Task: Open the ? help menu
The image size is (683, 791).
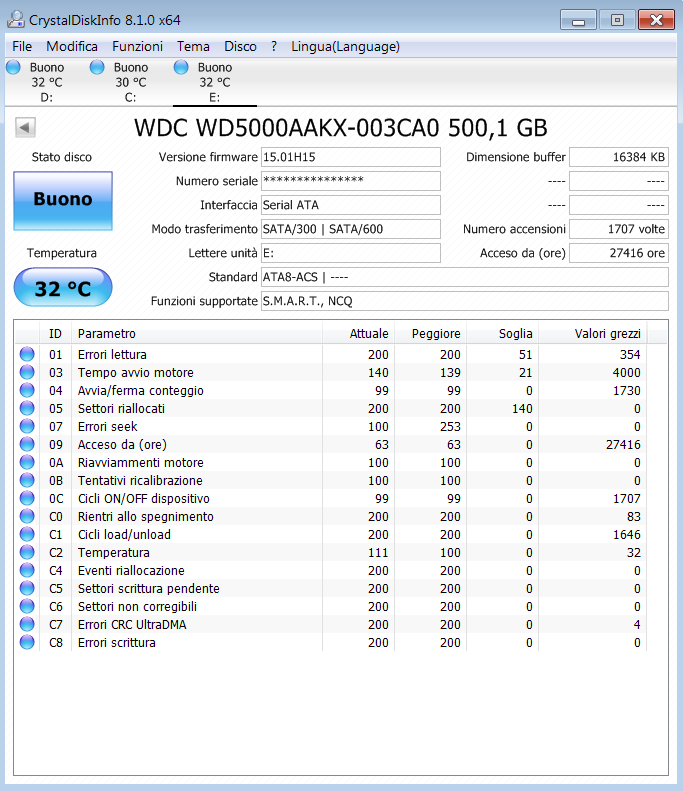Action: (x=274, y=46)
